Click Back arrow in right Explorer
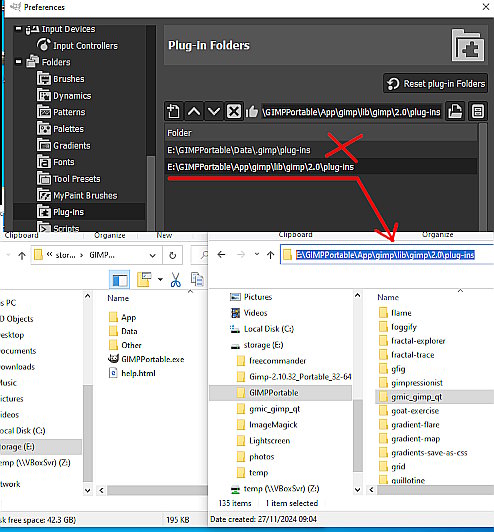Screen dimensions: 494x532 coord(221,254)
